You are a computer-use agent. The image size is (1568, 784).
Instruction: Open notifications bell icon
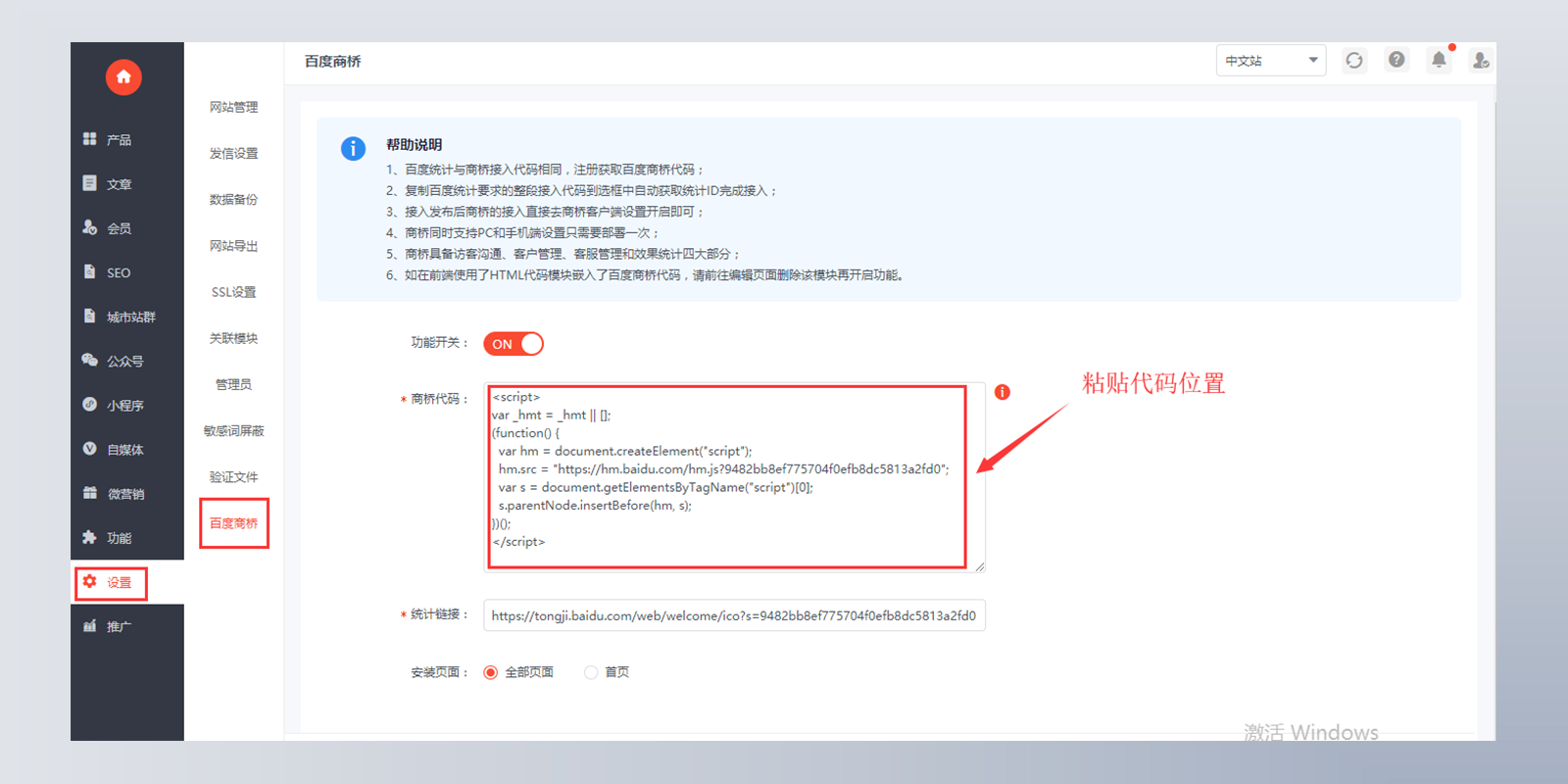[1439, 61]
